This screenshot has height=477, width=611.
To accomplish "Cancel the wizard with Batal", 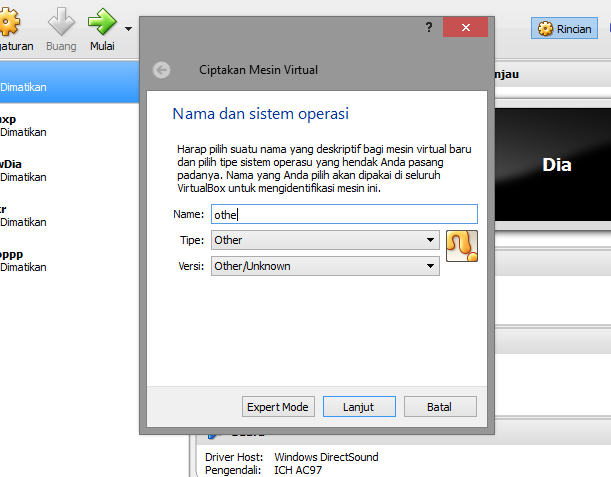I will pos(440,407).
